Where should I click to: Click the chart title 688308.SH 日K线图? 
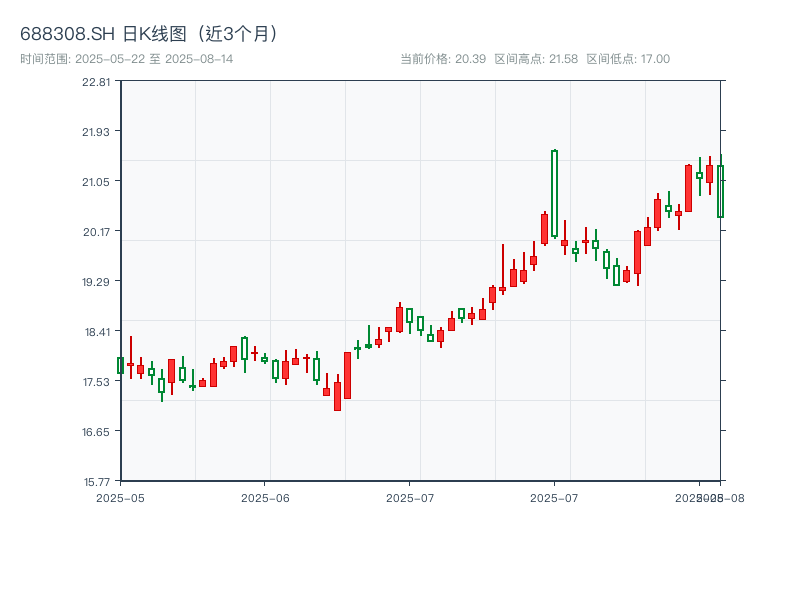(150, 34)
